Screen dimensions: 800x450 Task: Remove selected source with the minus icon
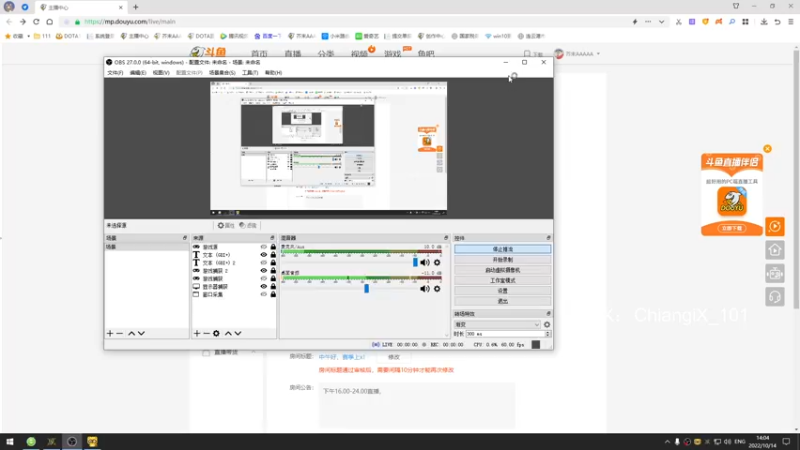(207, 333)
